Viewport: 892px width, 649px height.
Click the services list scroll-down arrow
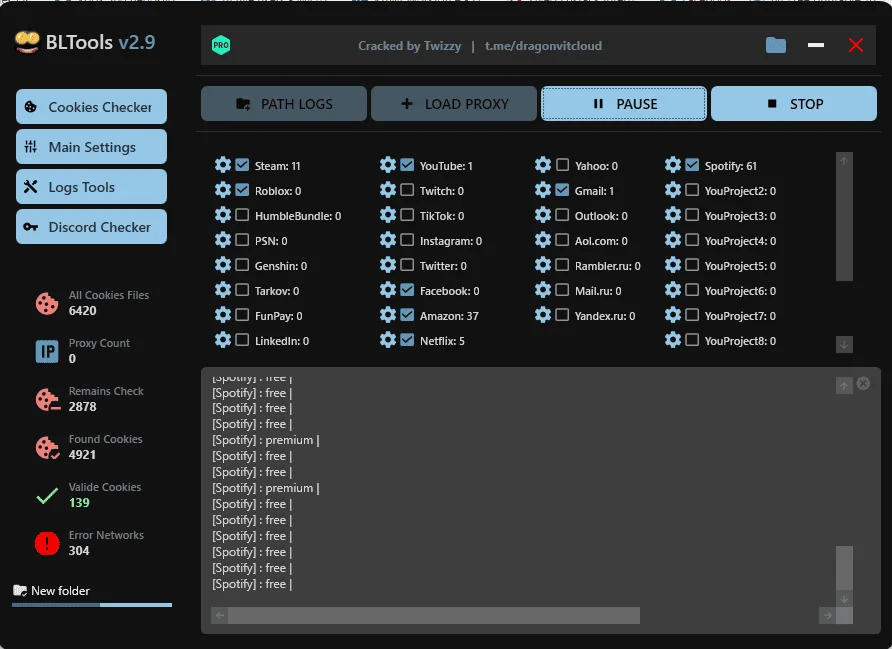pyautogui.click(x=844, y=345)
